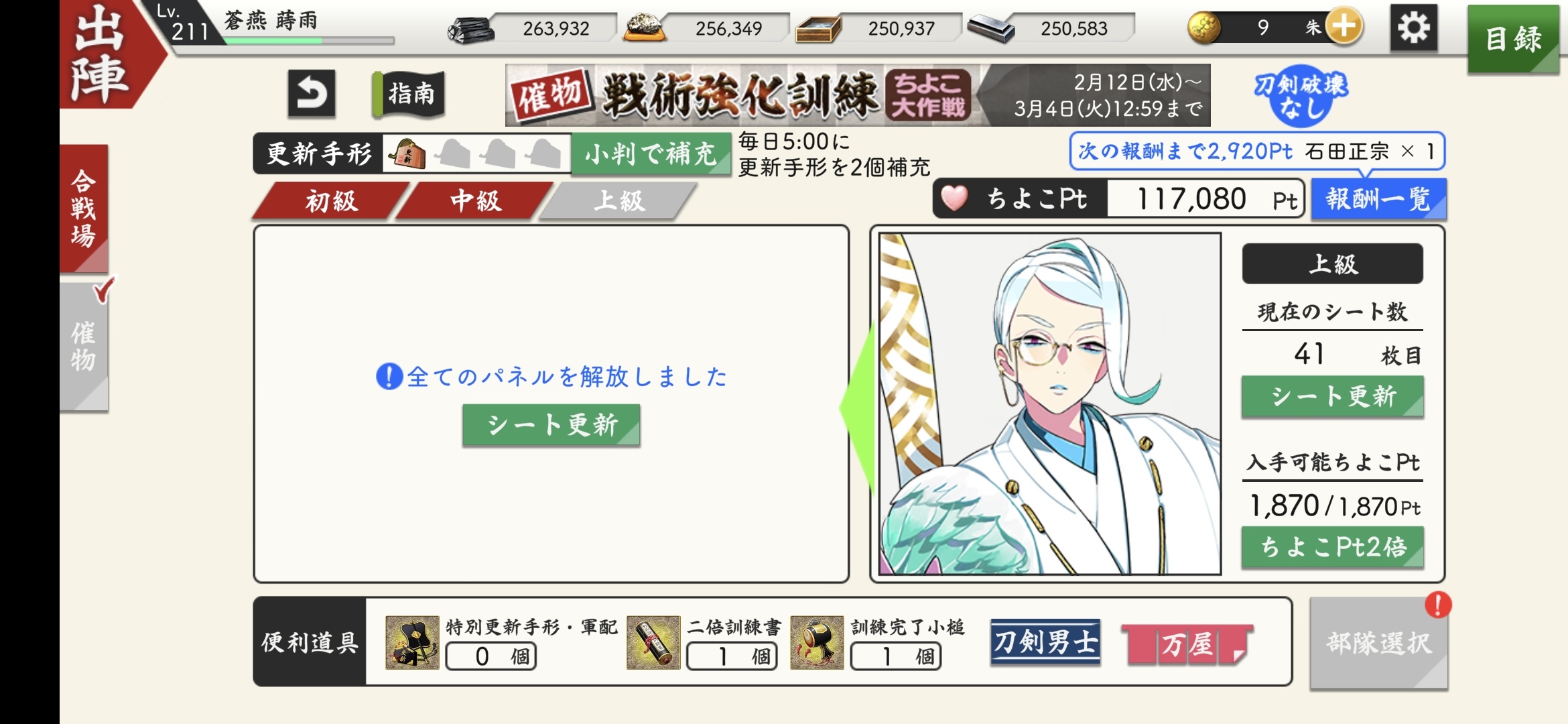The height and width of the screenshot is (724, 1568).
Task: Open the 報酬一覧 rewards list
Action: [1378, 199]
